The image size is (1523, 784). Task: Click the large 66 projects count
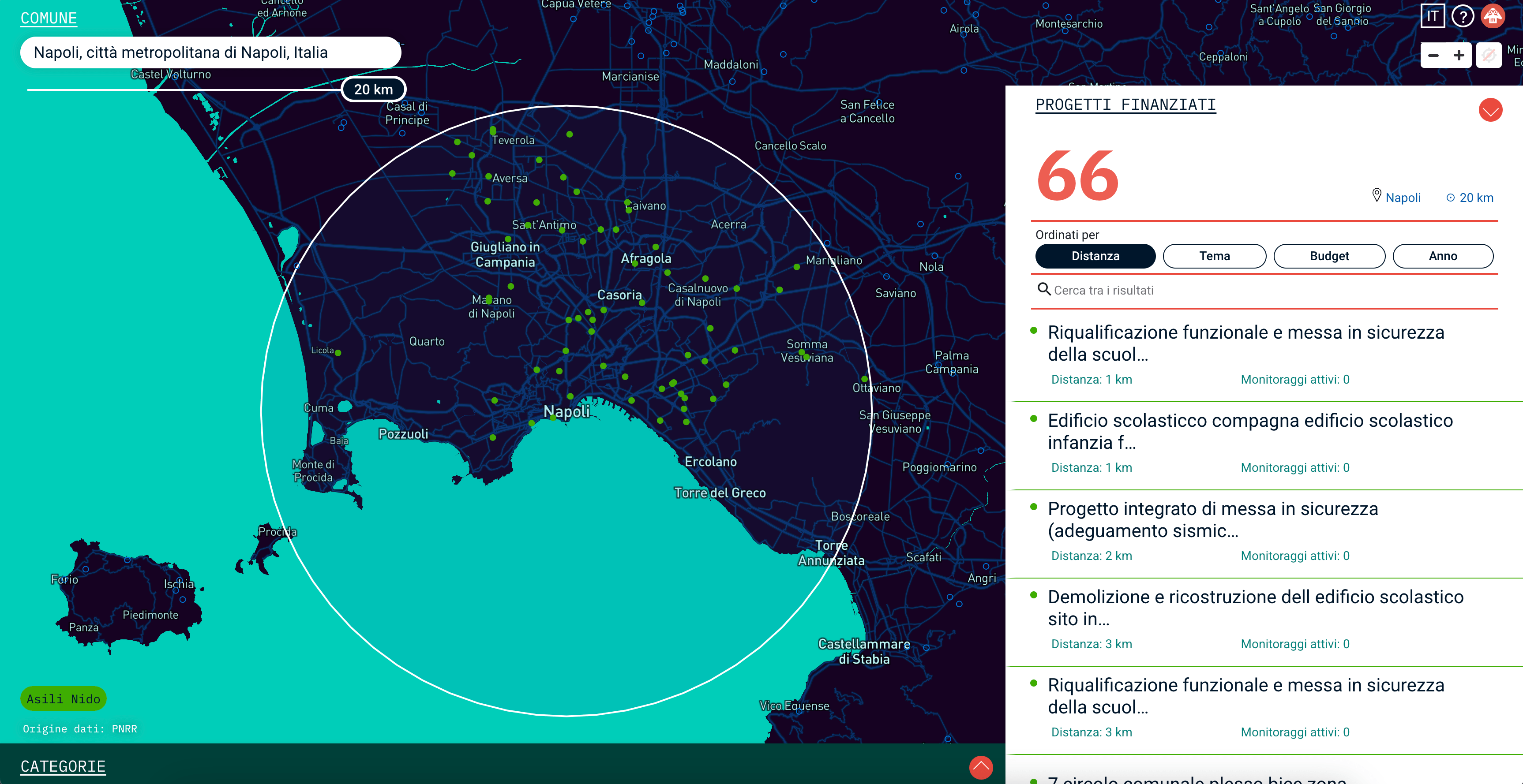(x=1077, y=176)
